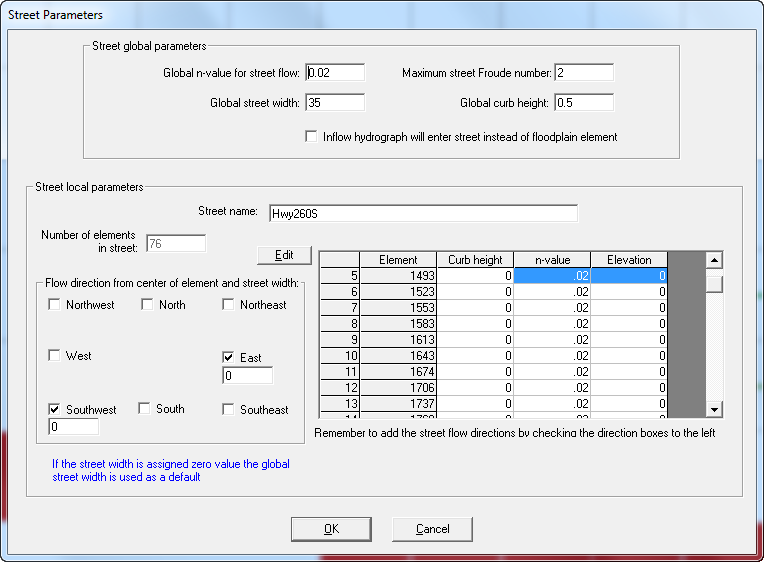Enable inflow hydrograph enters street option

pyautogui.click(x=311, y=137)
